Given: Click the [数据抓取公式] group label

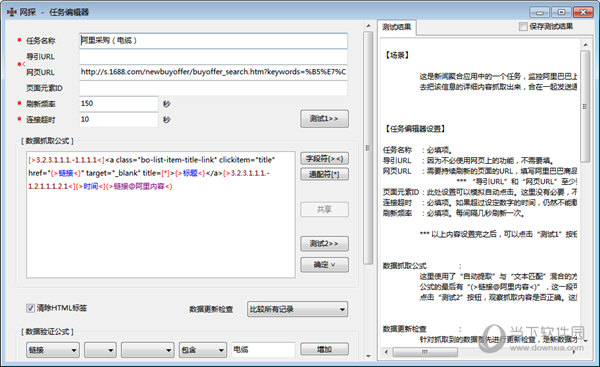Looking at the screenshot, I should (47, 141).
